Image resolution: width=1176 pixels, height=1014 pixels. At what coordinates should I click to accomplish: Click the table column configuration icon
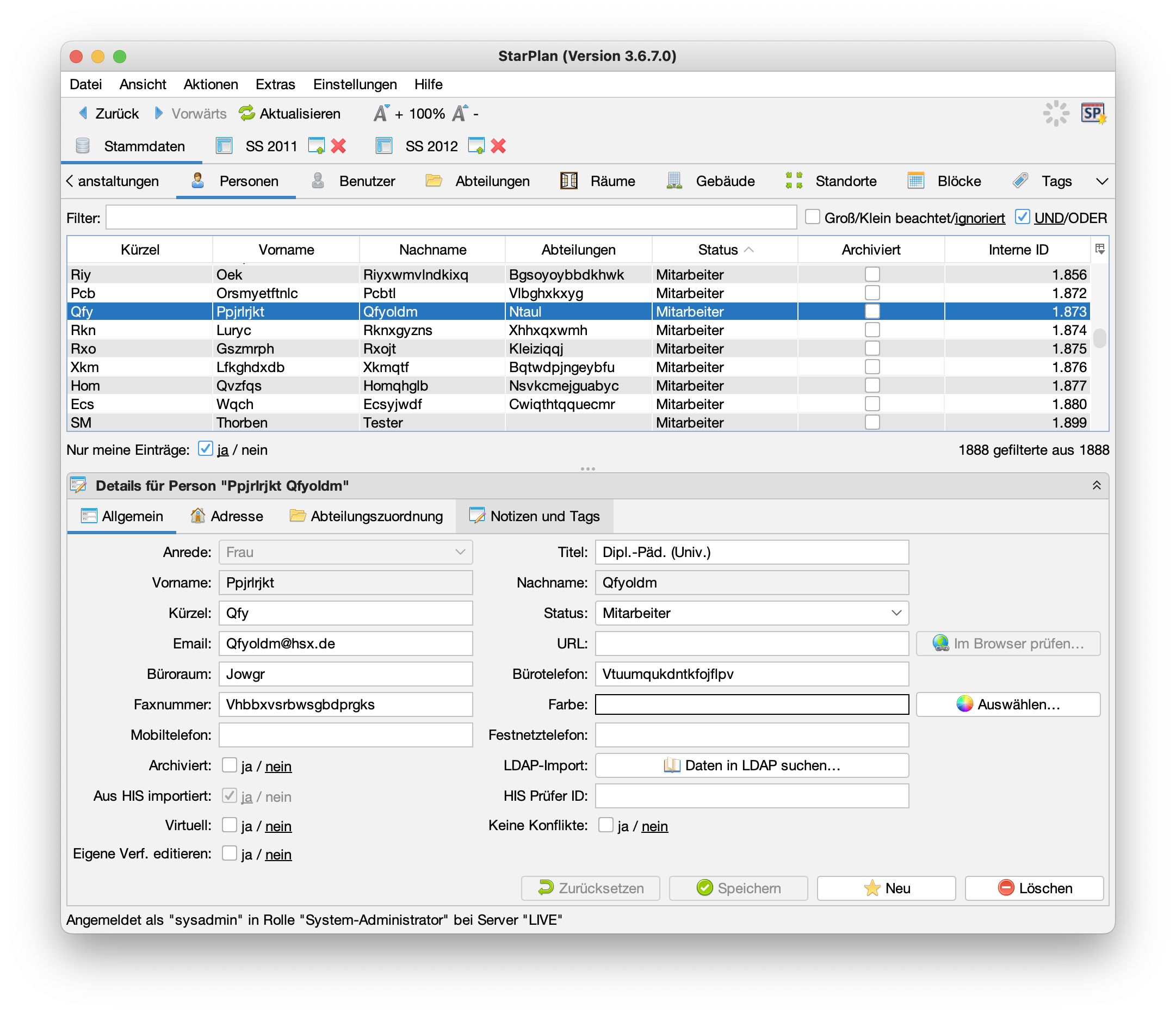(x=1100, y=249)
